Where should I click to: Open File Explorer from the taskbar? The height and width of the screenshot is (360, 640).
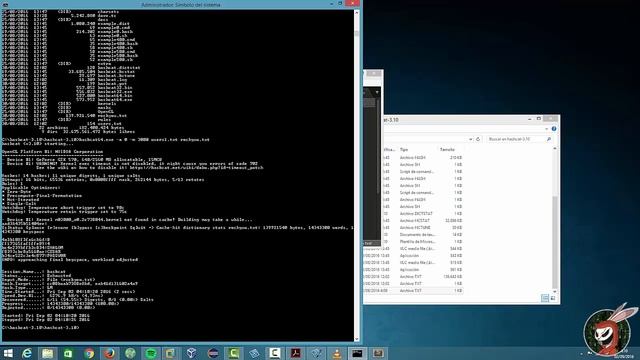click(48, 353)
